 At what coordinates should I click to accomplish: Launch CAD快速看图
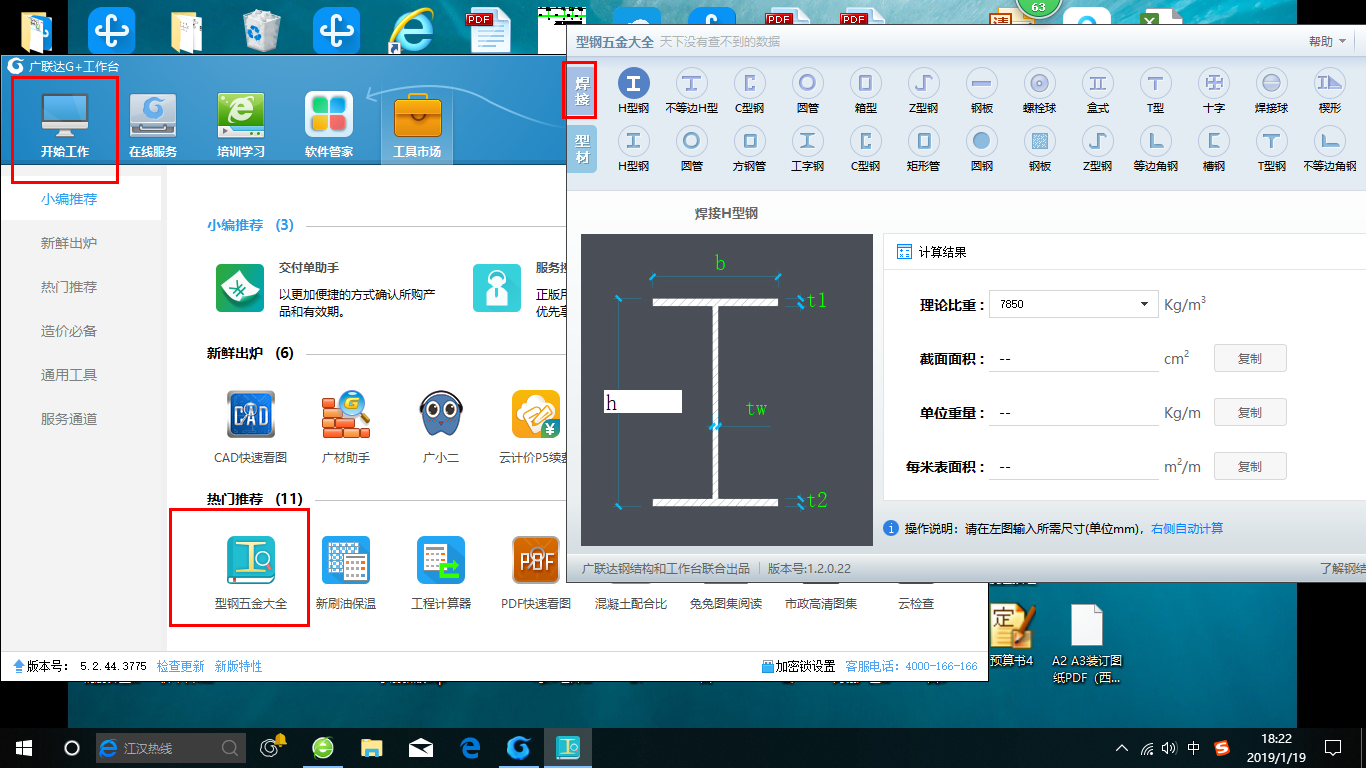251,427
